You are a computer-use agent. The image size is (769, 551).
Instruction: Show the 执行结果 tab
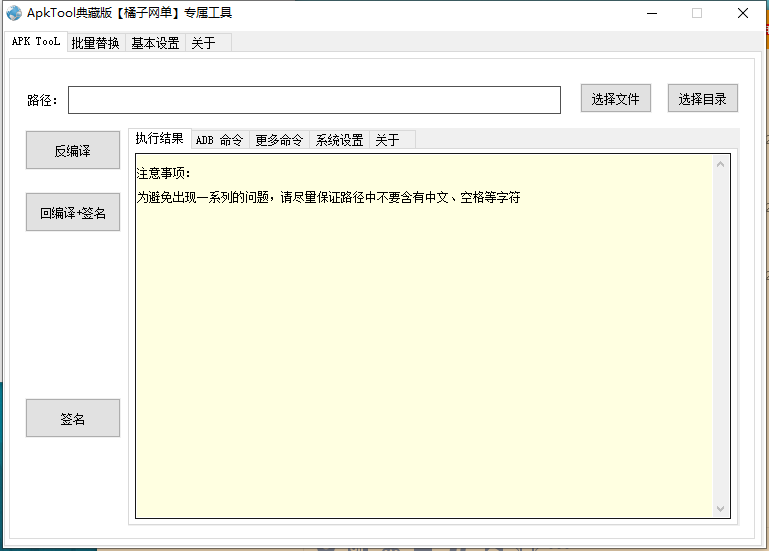pyautogui.click(x=159, y=139)
